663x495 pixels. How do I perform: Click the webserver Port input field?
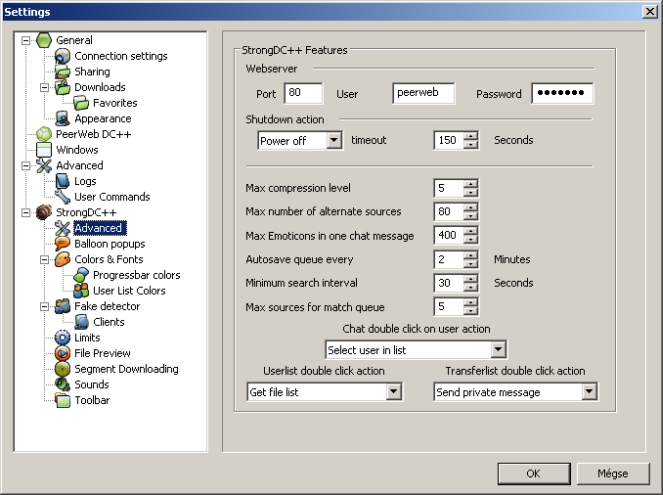[304, 93]
